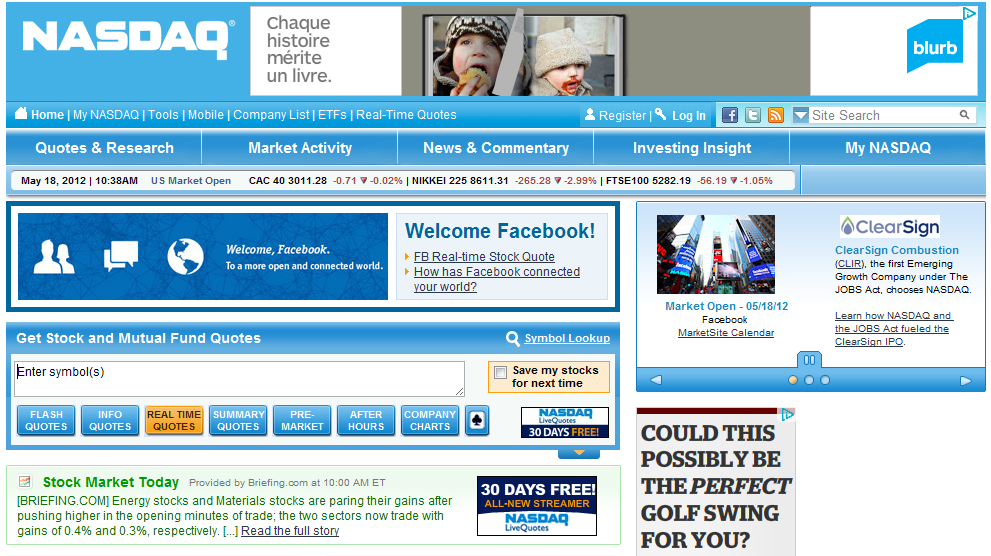This screenshot has width=991, height=556.
Task: Click the ClearSign logo
Action: [x=889, y=226]
